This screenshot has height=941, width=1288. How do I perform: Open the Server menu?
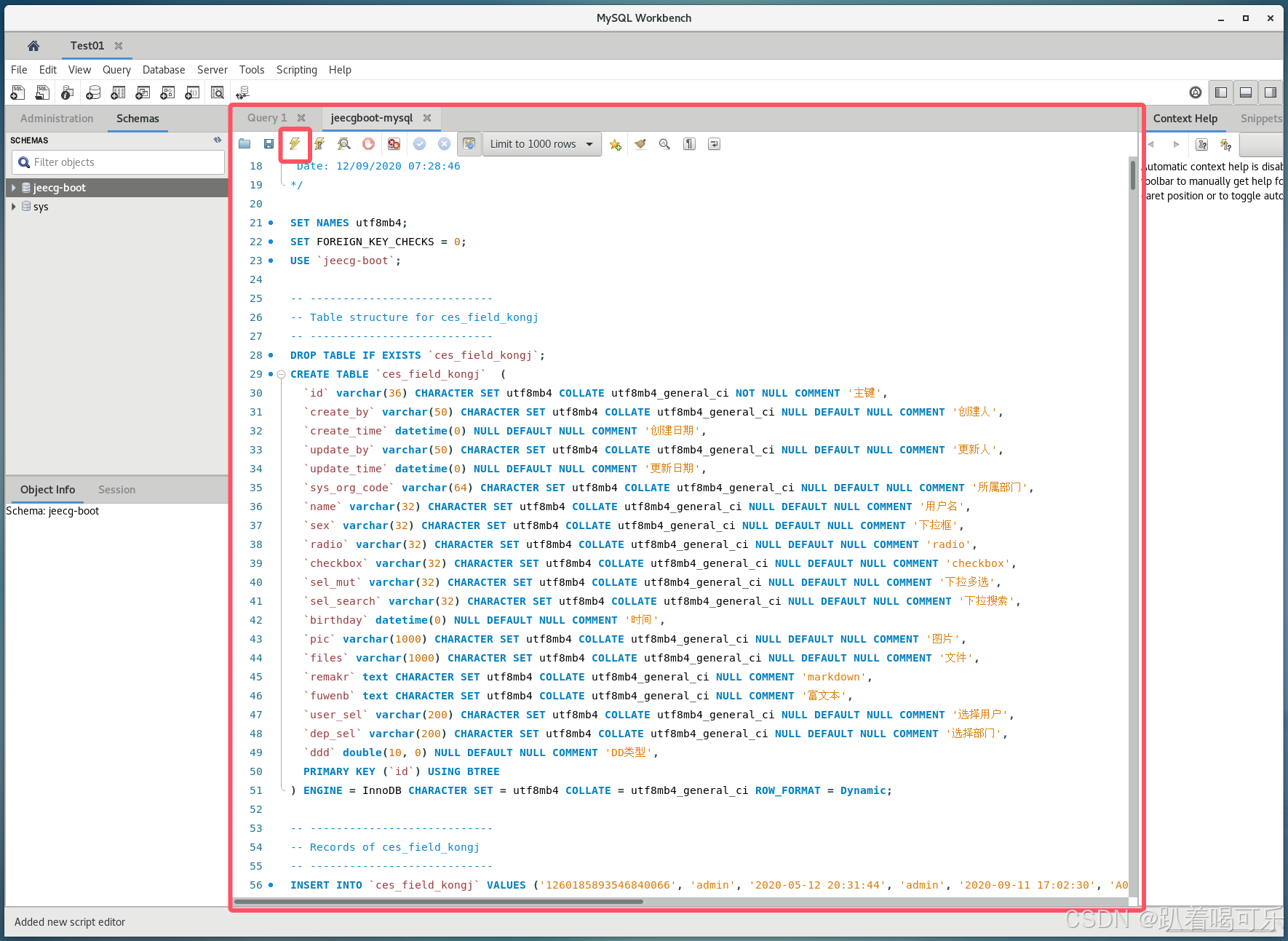212,70
